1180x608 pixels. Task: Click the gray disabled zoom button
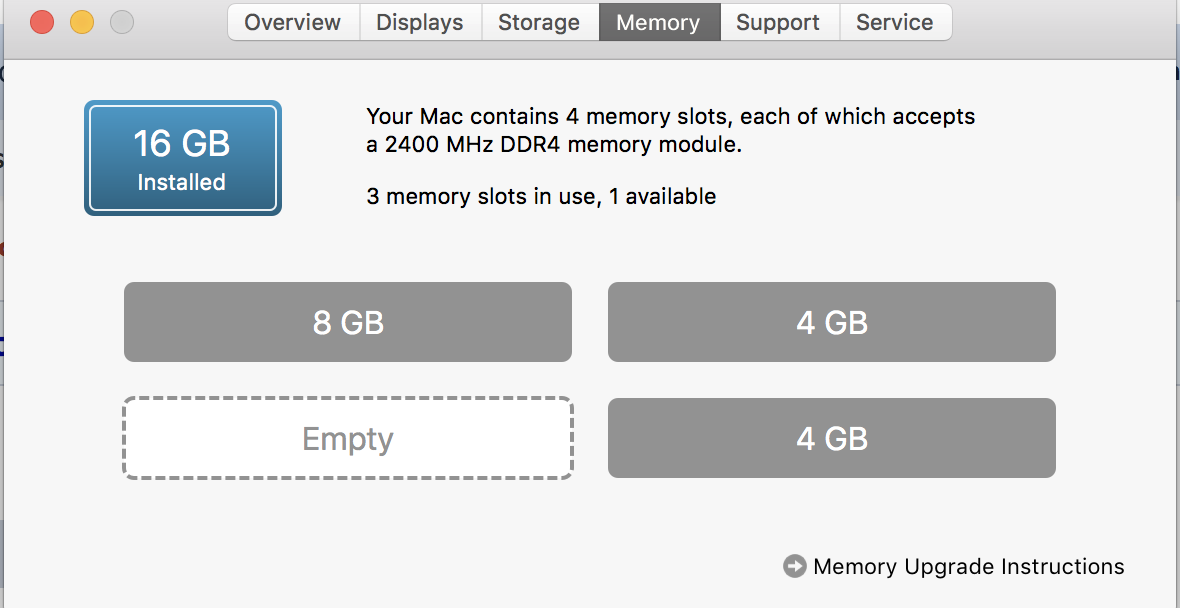(122, 22)
